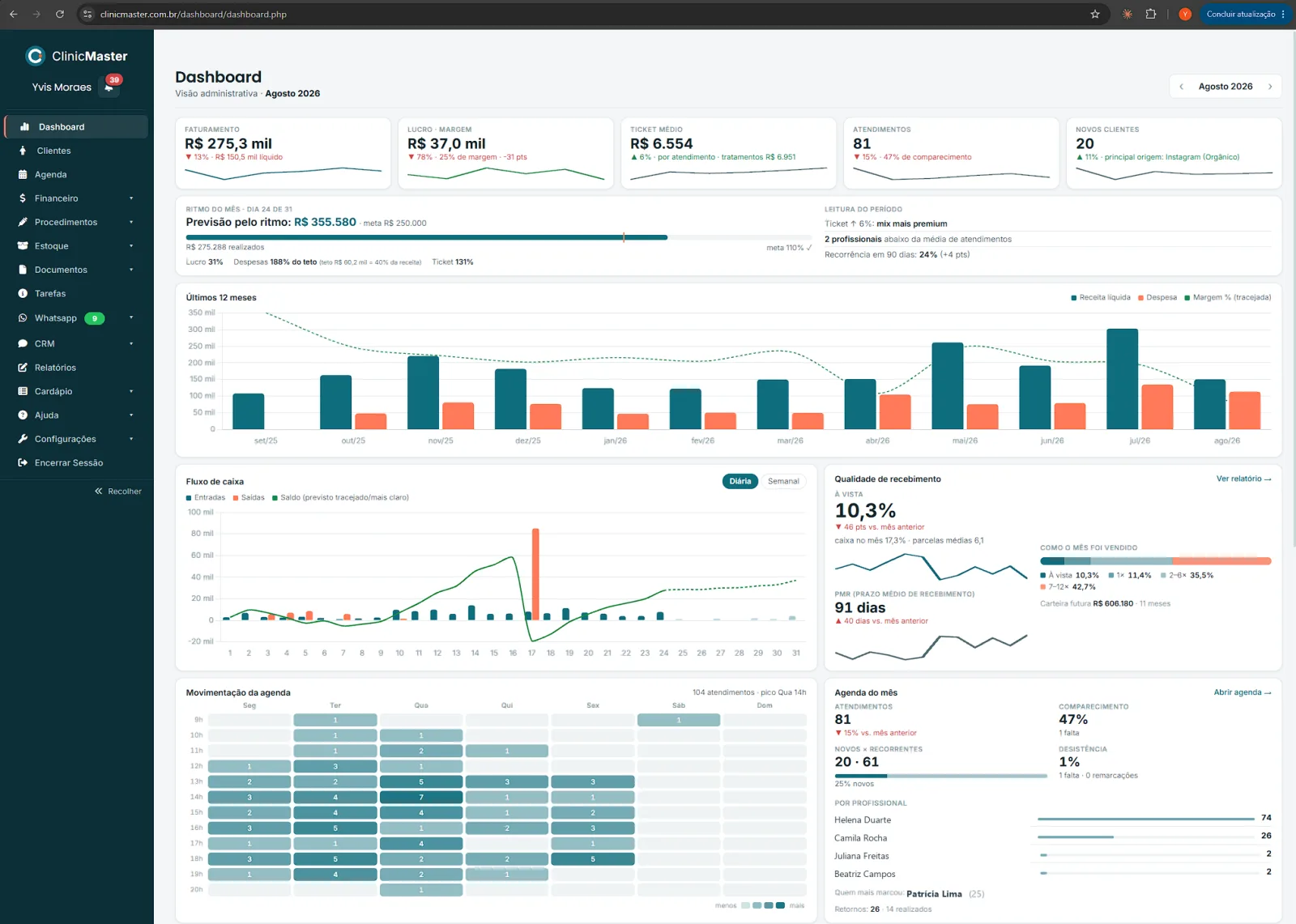Open Tarefas from the sidebar menu
Screen dimensions: 1296x924
click(x=76, y=294)
